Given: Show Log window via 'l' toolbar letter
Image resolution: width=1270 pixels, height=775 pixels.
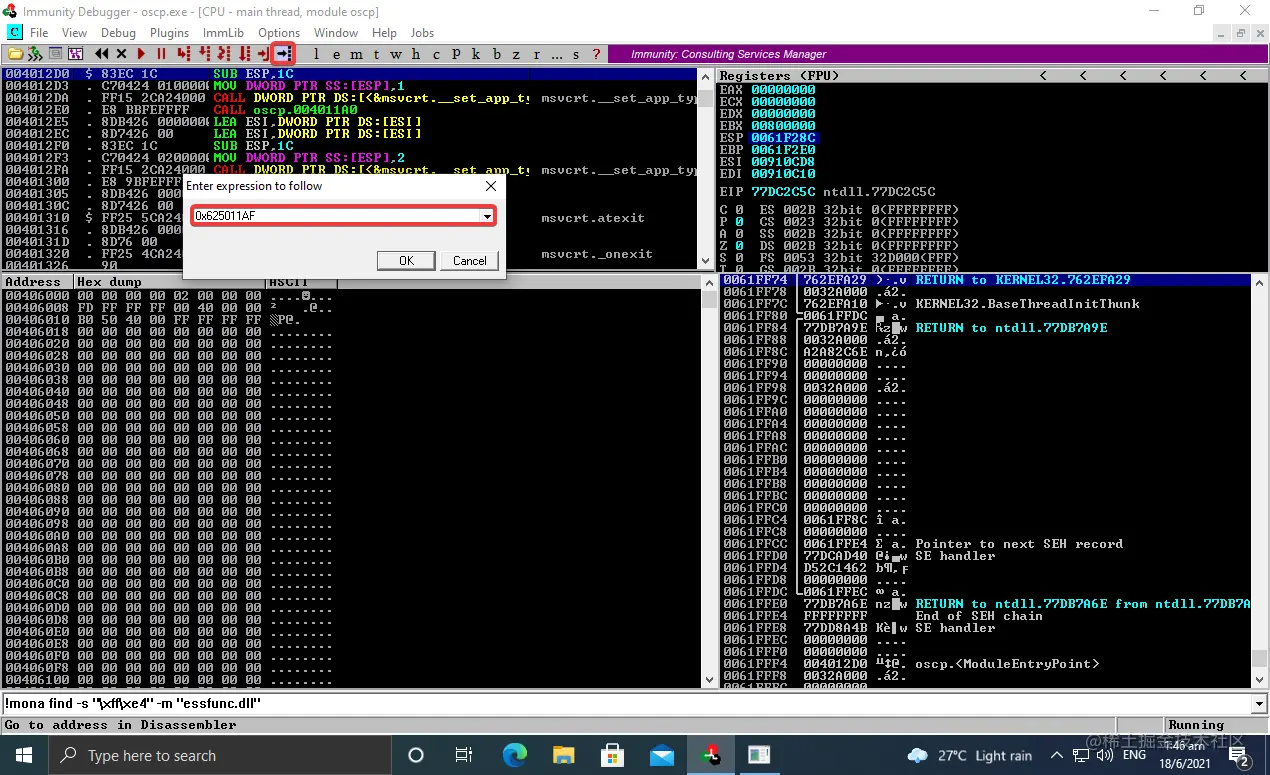Looking at the screenshot, I should click(x=316, y=54).
